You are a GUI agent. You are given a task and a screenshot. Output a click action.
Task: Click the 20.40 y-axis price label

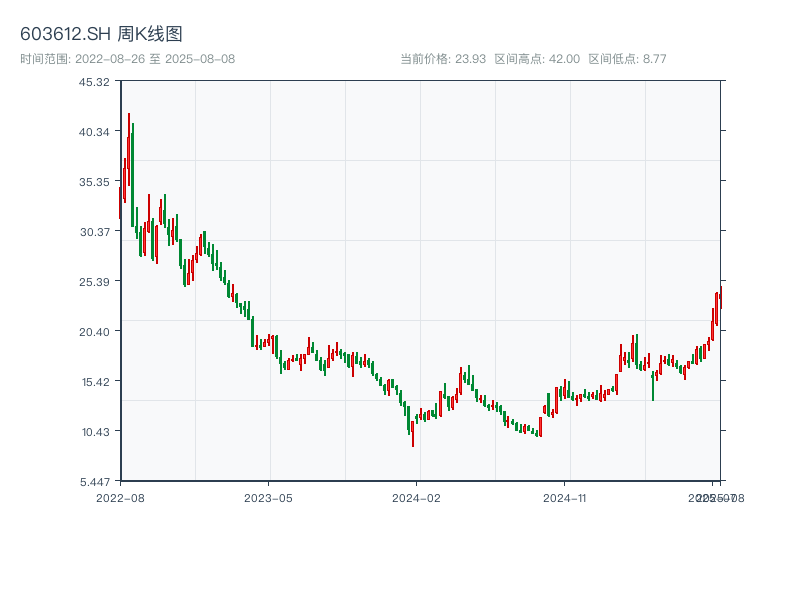tap(95, 331)
